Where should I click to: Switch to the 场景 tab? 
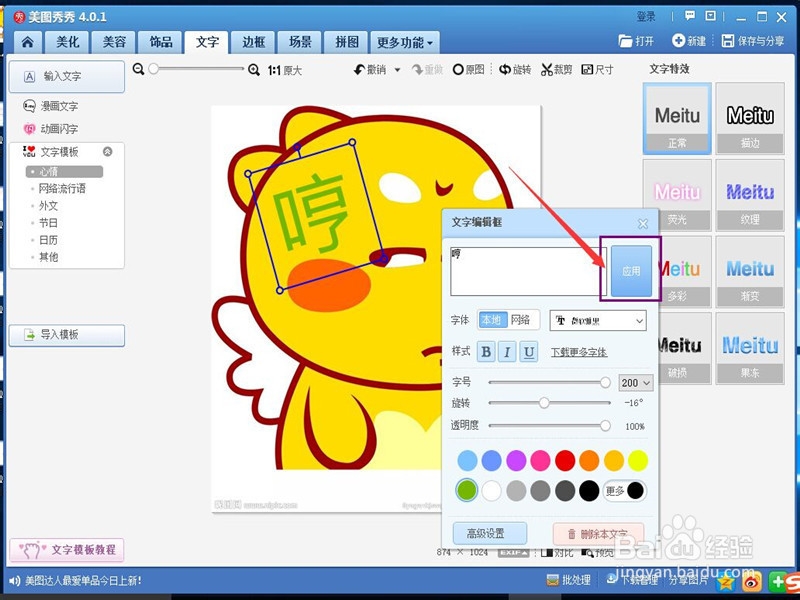[x=300, y=42]
